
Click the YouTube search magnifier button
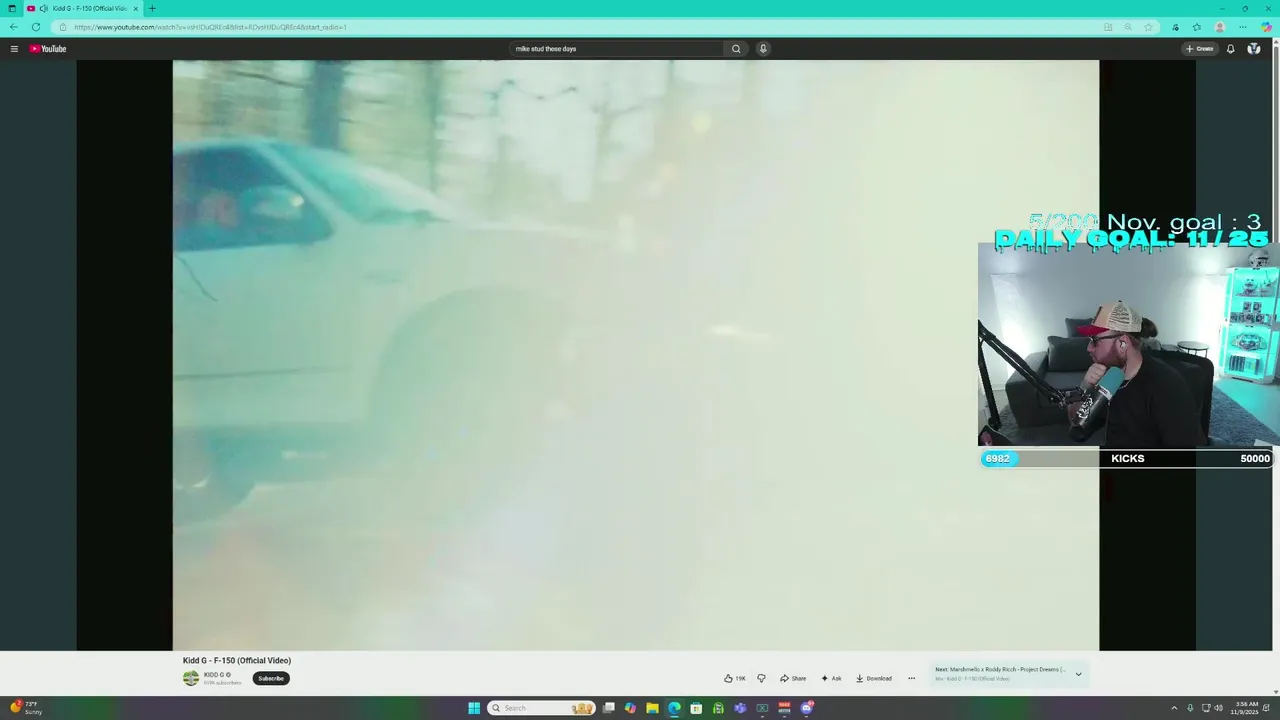pyautogui.click(x=736, y=49)
